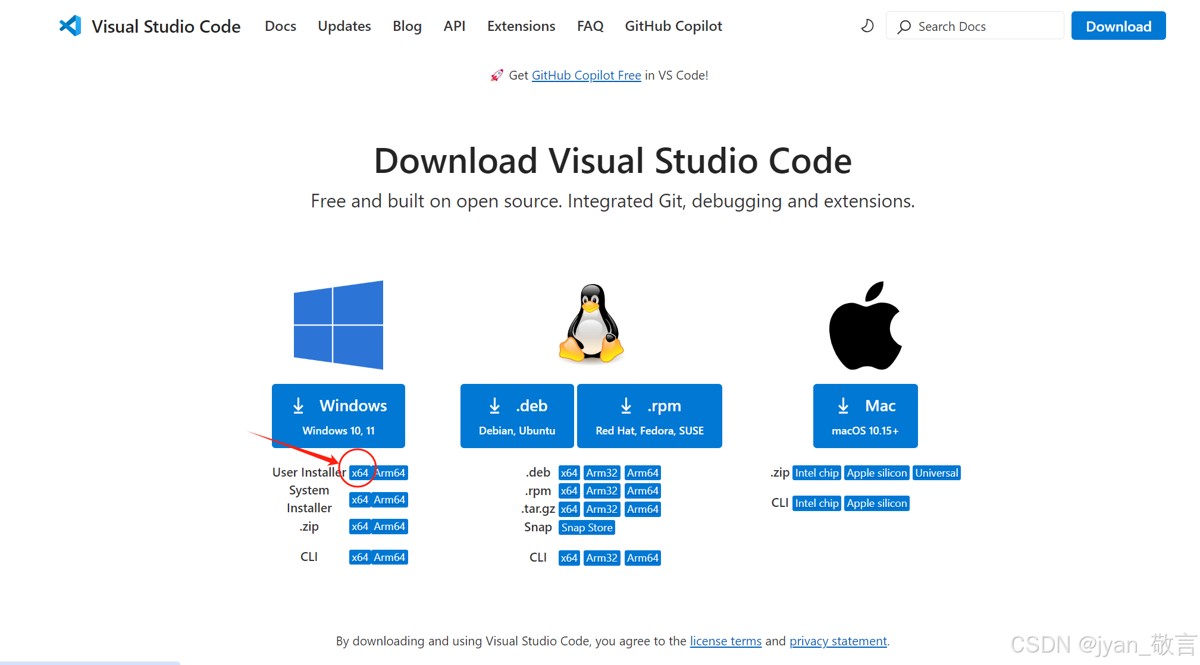Download the .rpm Red Hat, Fedora package

pyautogui.click(x=649, y=416)
